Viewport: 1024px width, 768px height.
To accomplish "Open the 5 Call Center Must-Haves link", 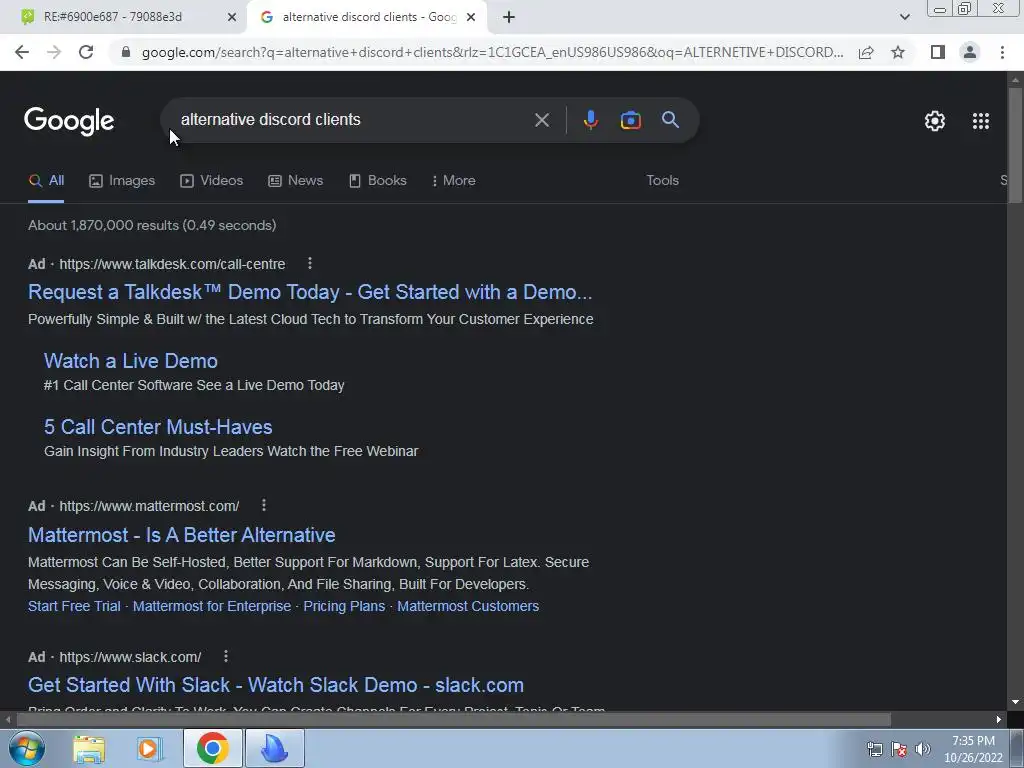I will pos(158,427).
